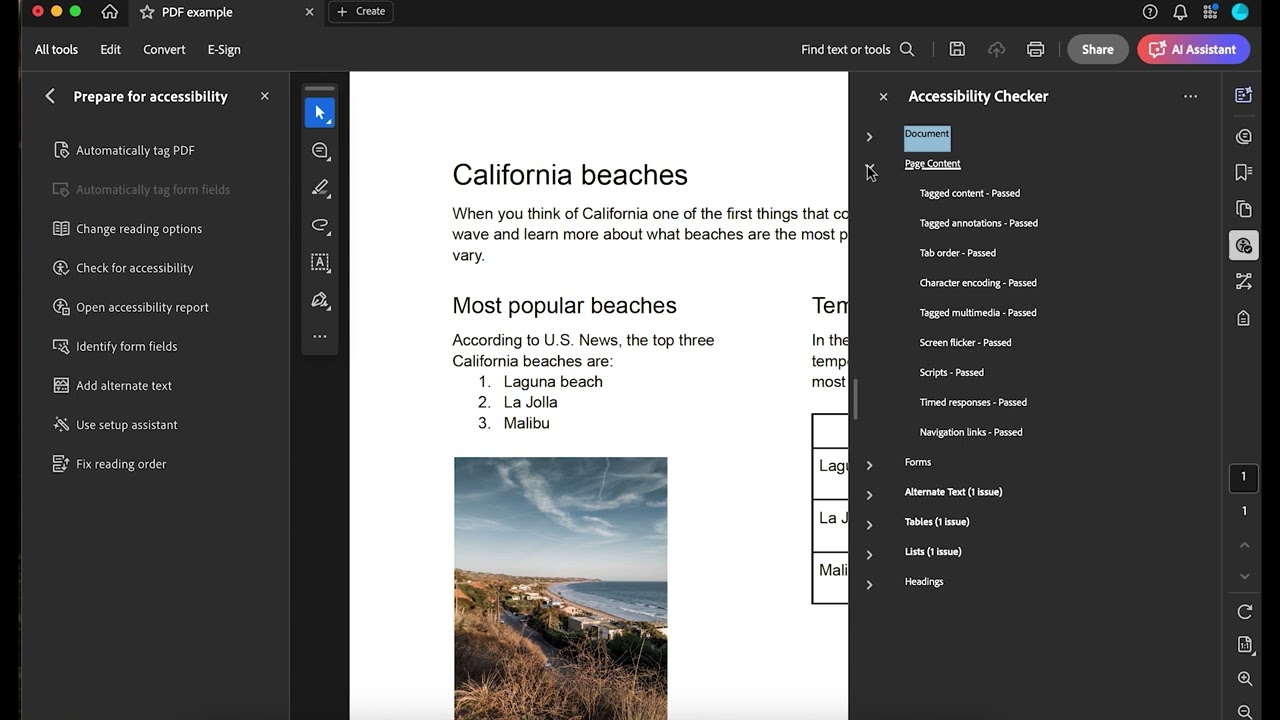Open accessibility checker icon in right rail
The width and height of the screenshot is (1280, 720).
[1244, 245]
